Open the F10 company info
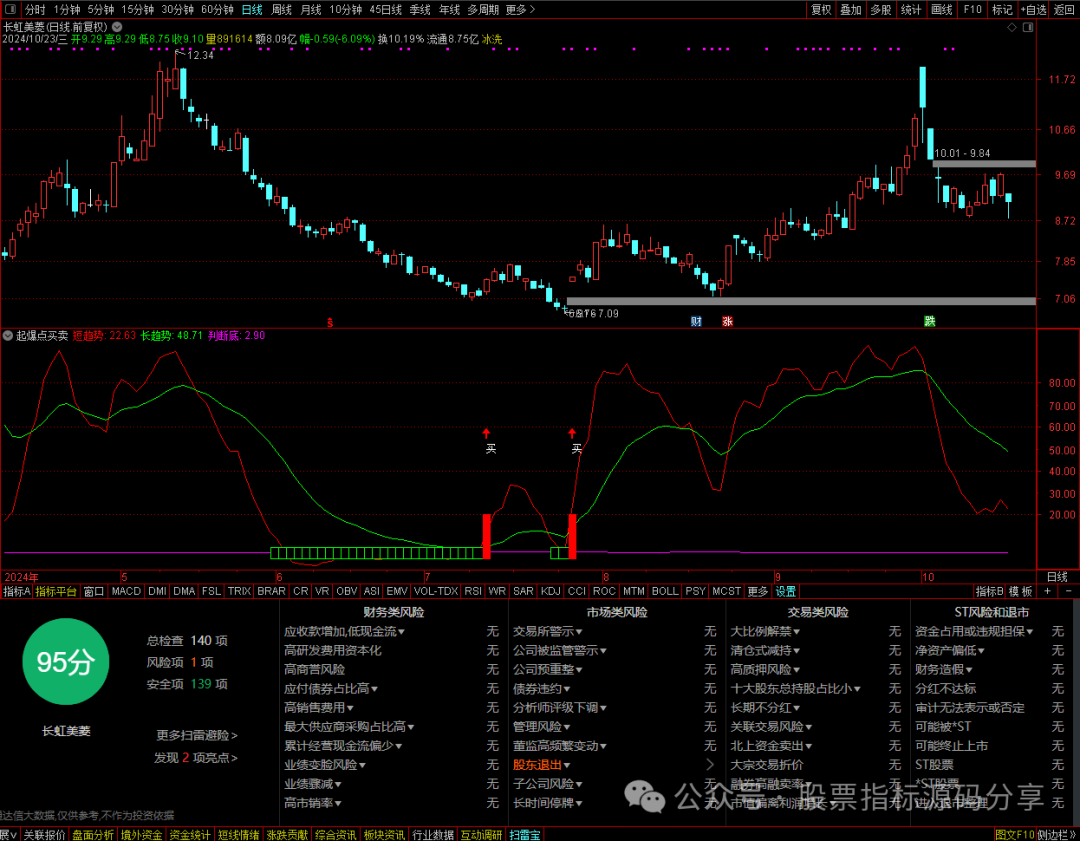The width and height of the screenshot is (1080, 841). tap(973, 10)
